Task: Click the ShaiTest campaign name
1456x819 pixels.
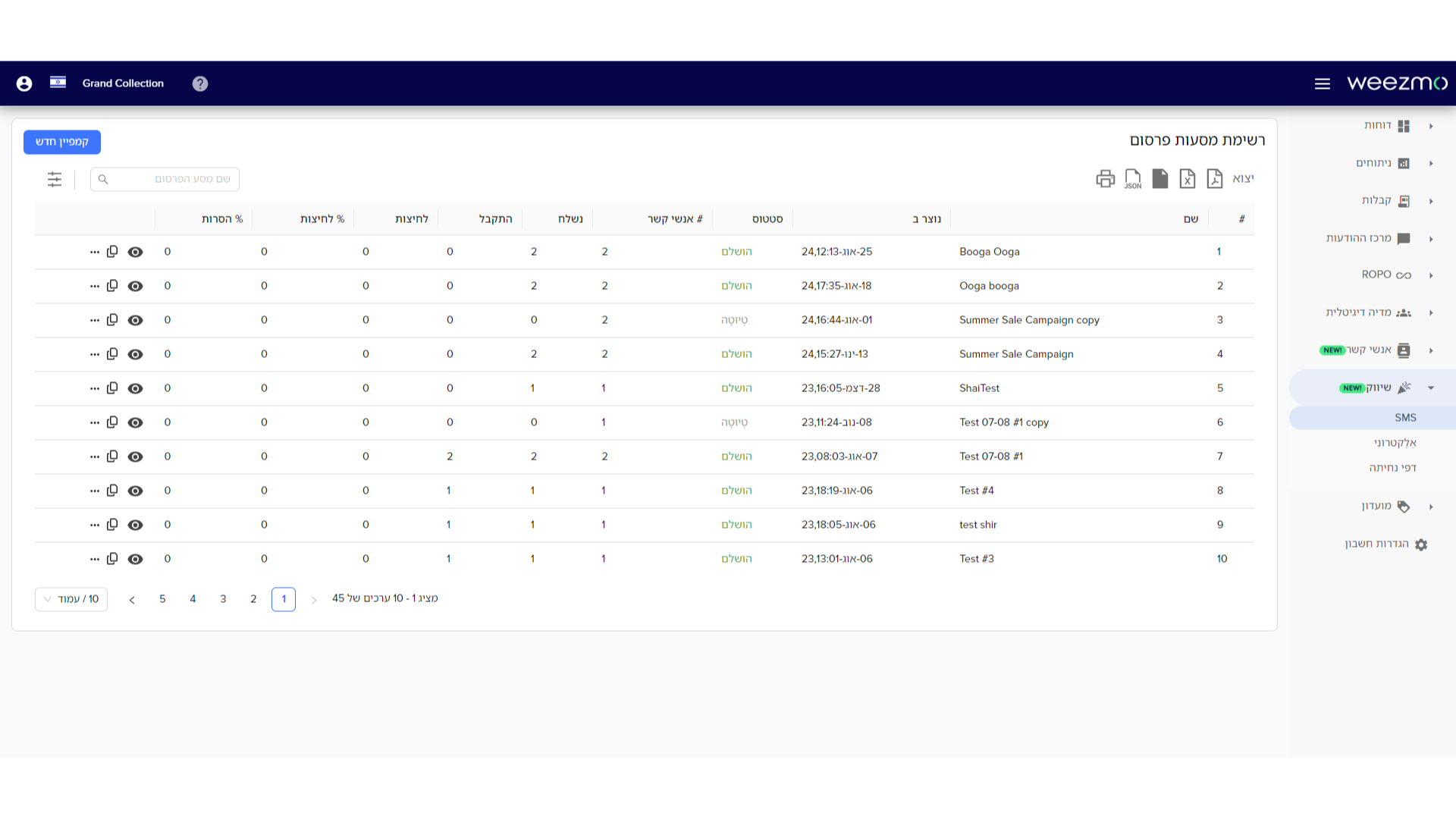Action: click(980, 388)
